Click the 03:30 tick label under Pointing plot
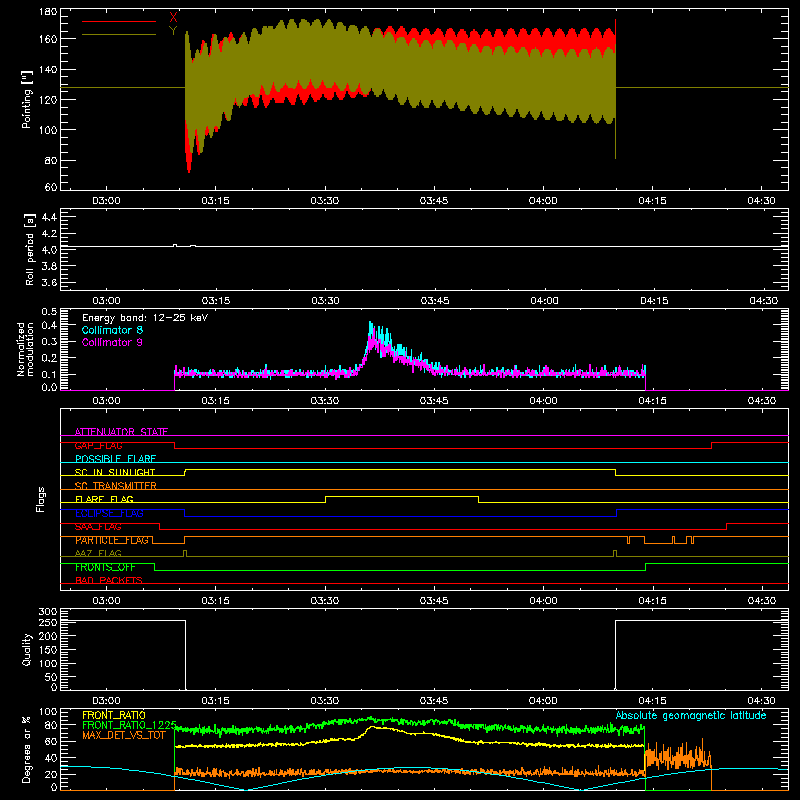The height and width of the screenshot is (800, 800). click(324, 201)
